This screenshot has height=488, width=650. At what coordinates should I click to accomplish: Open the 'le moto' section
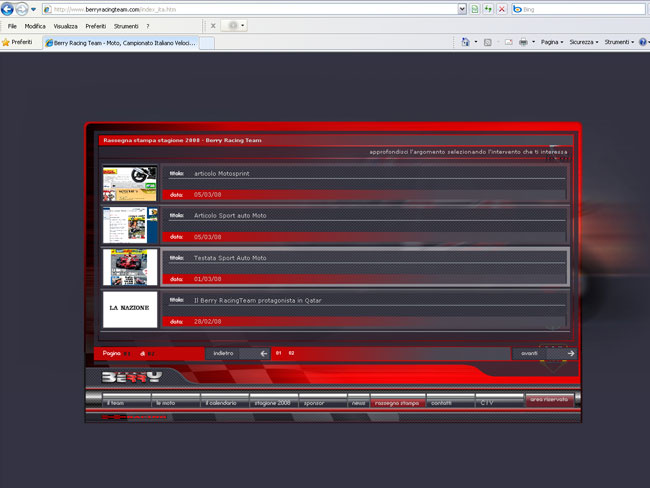(x=175, y=401)
